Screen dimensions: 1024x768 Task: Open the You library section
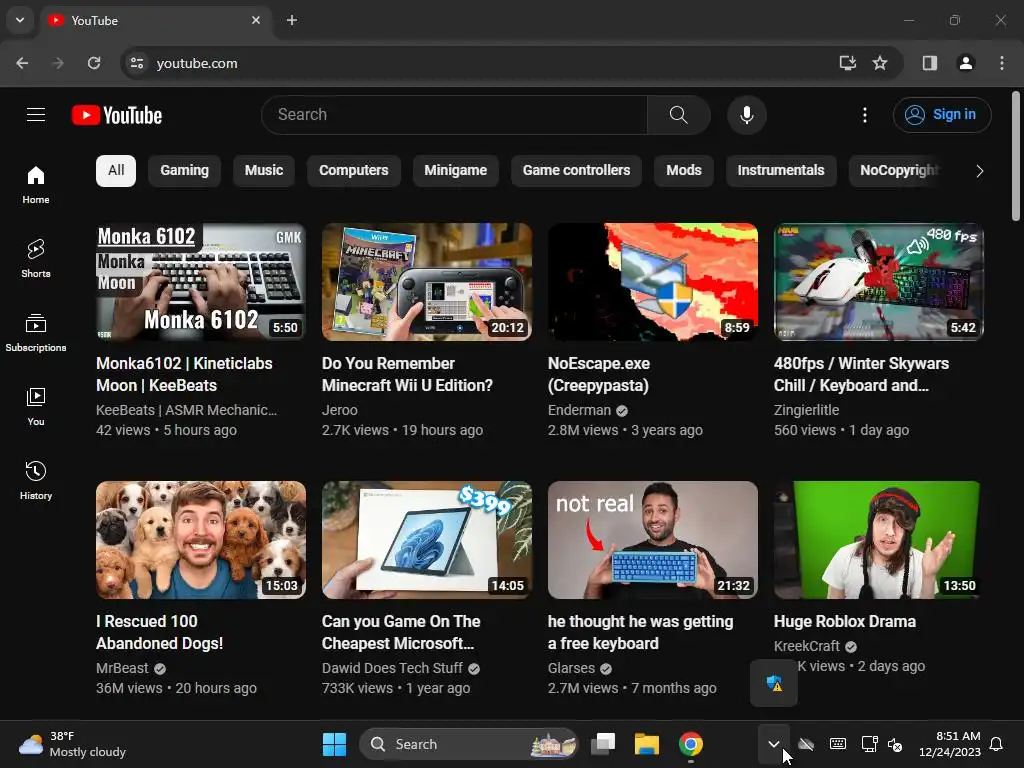click(x=36, y=406)
